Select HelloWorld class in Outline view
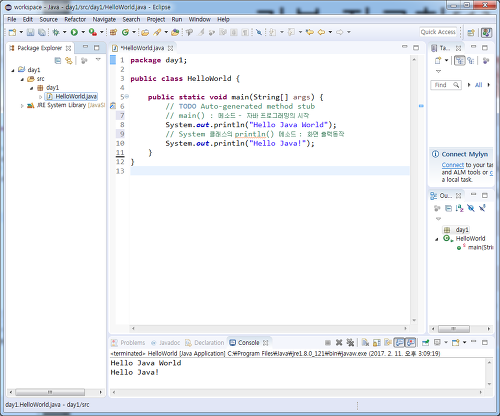The image size is (500, 416). [x=464, y=238]
